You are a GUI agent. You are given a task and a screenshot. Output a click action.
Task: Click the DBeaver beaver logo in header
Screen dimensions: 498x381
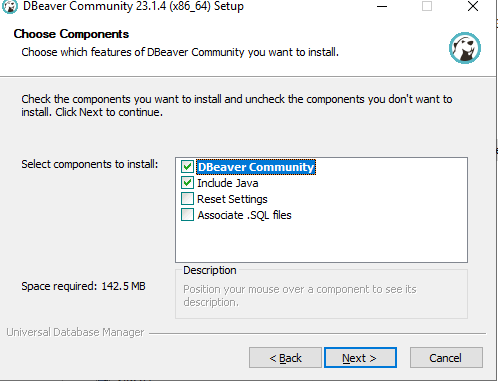pyautogui.click(x=465, y=48)
